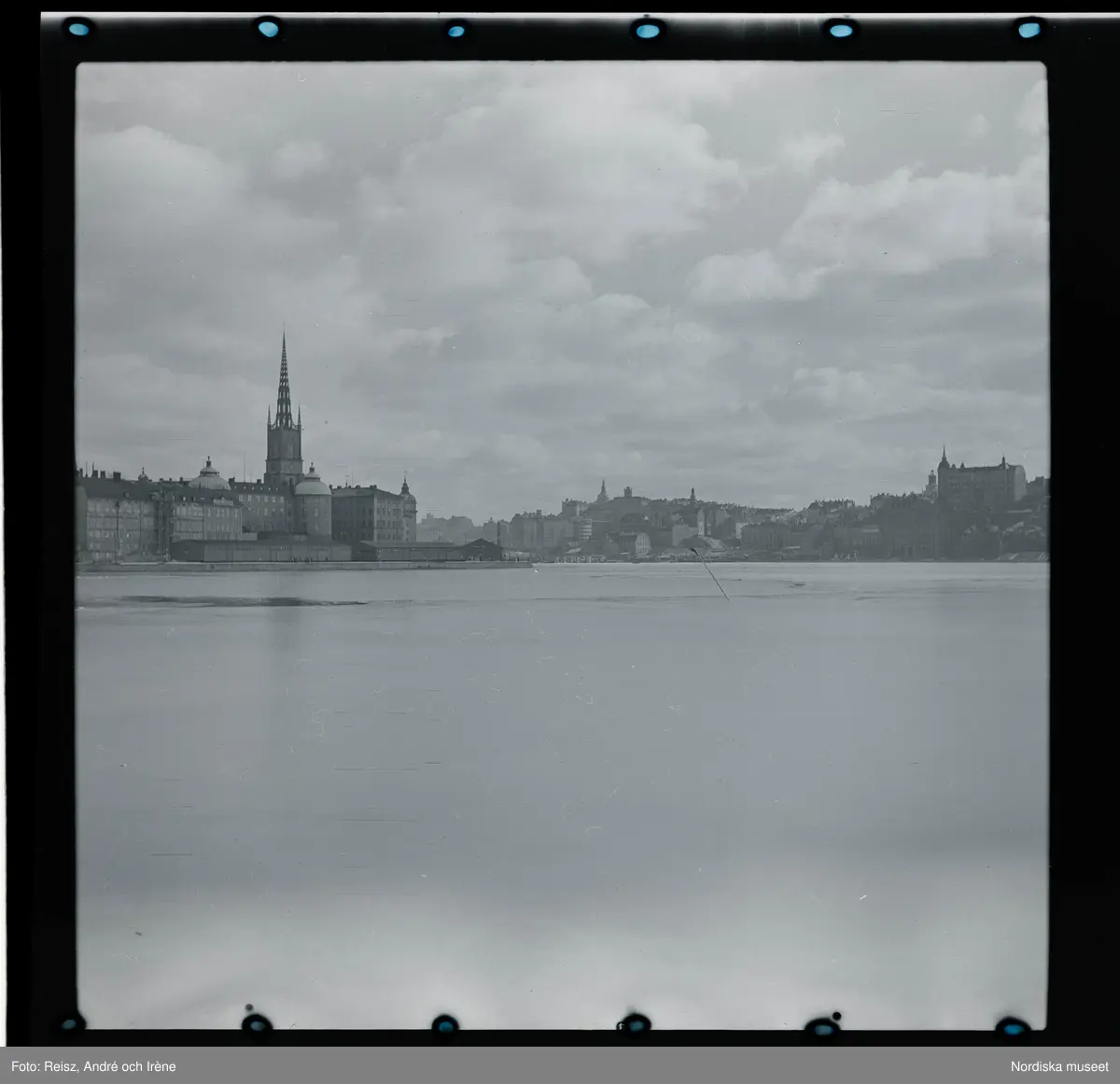Click the third blue mark along the bottom edge

coord(444,1022)
